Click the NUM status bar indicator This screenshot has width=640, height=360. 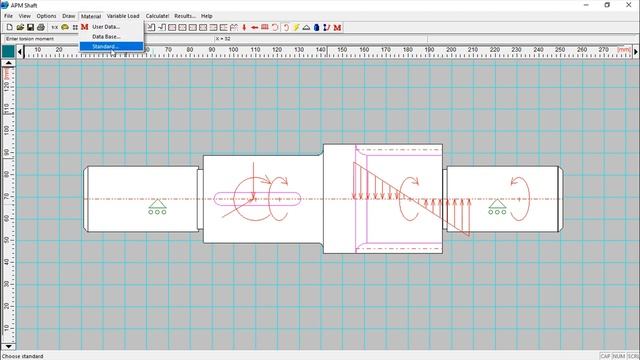coord(619,356)
